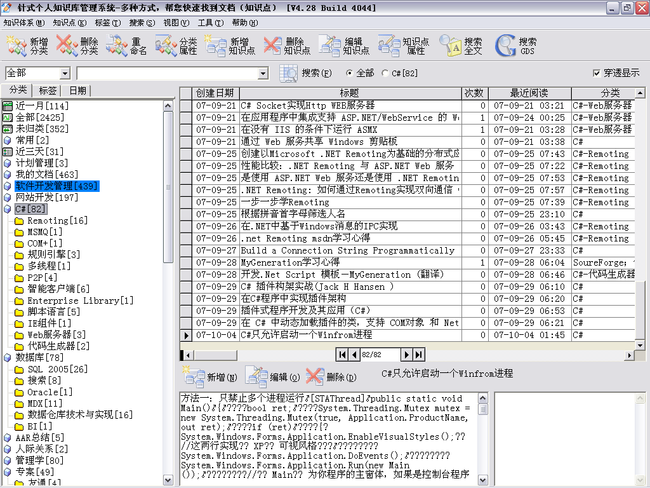
Task: Select row '一步一步学Remoting'
Action: tap(408, 202)
